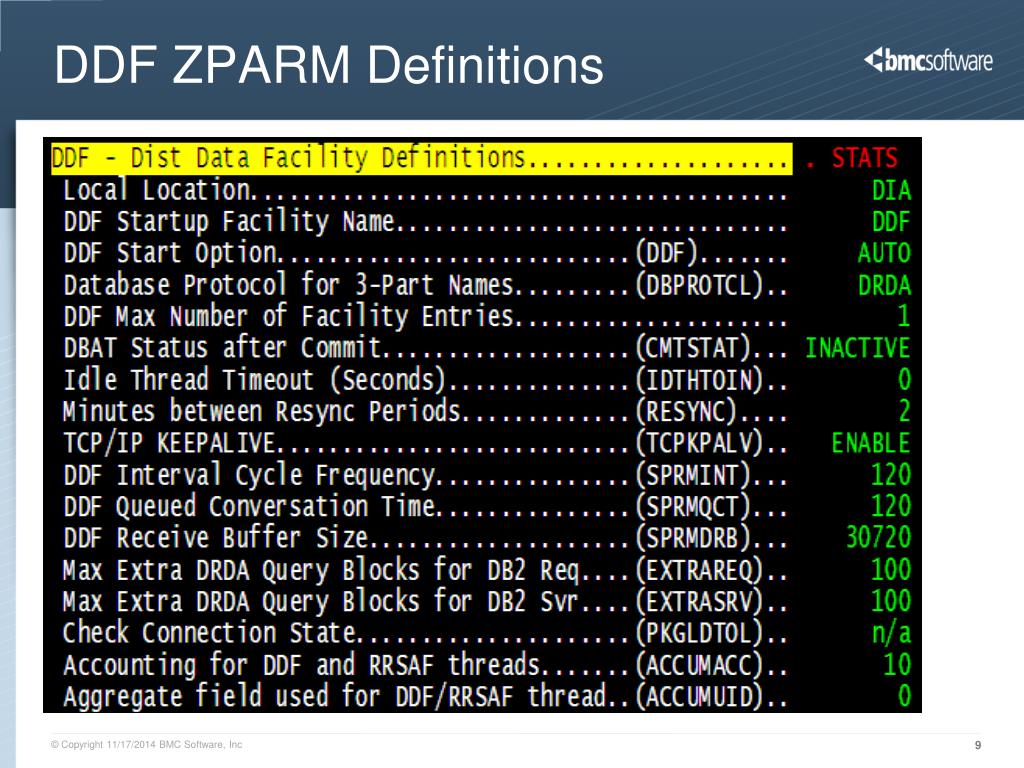Click the (IDTHTOIN) parameter name
Screen dimensions: 1024x768
(x=699, y=379)
